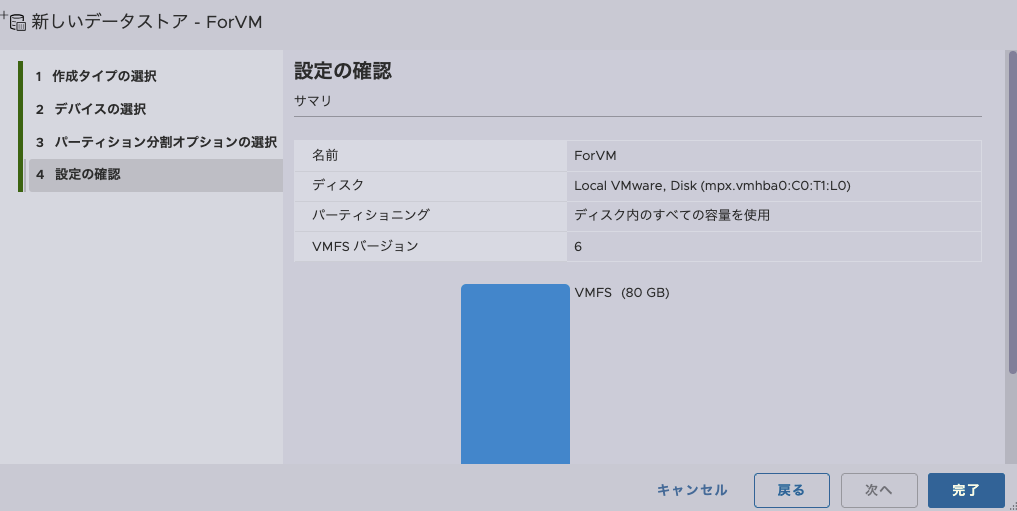Click the Local VMware, Disk value
This screenshot has height=511, width=1017.
(x=712, y=186)
